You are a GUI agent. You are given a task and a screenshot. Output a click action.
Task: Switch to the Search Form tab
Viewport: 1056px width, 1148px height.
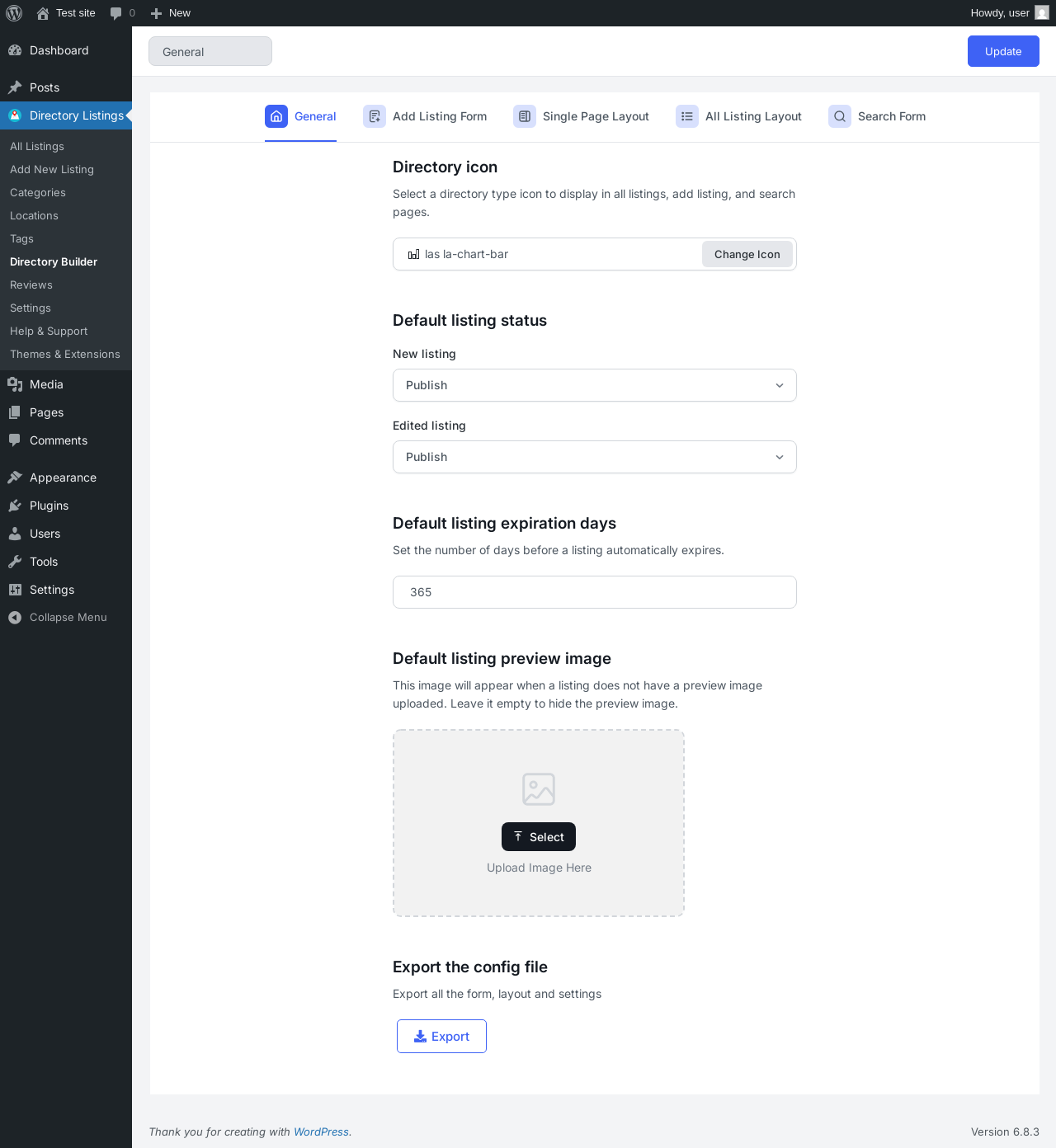point(877,116)
